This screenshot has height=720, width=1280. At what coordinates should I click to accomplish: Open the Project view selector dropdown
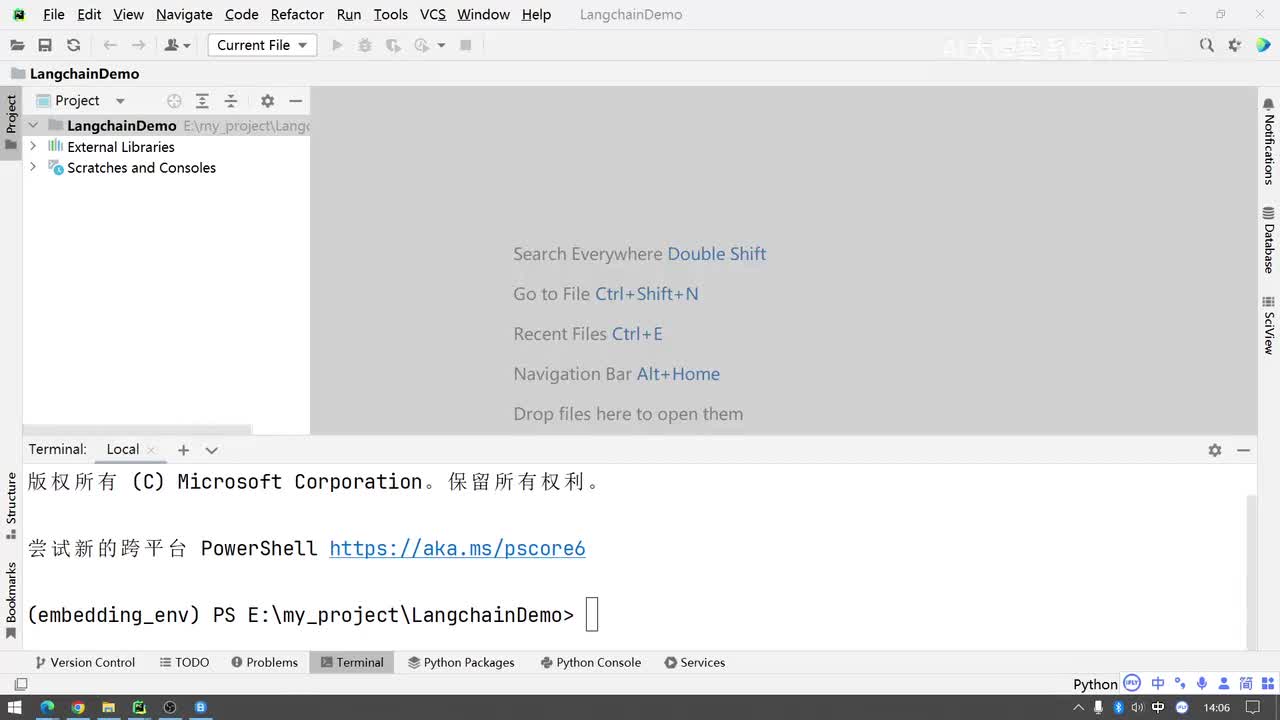(81, 101)
